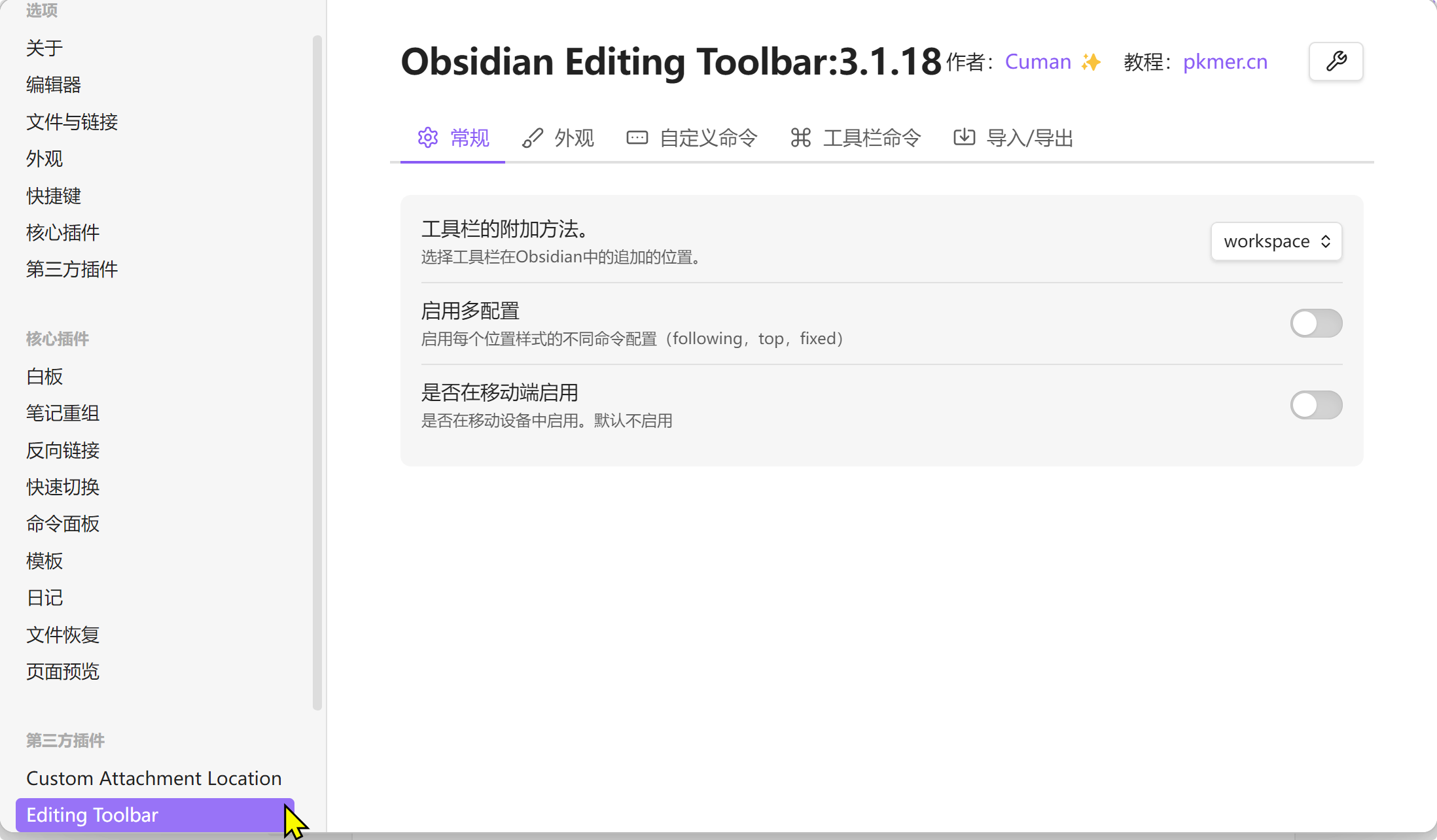Open 第三方插件 settings in the sidebar
The width and height of the screenshot is (1437, 840).
tap(72, 269)
